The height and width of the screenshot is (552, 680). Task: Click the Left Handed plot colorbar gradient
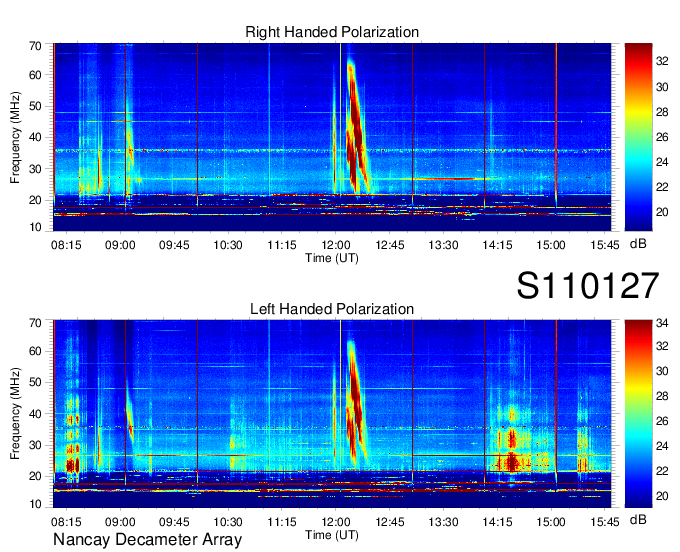[638, 414]
